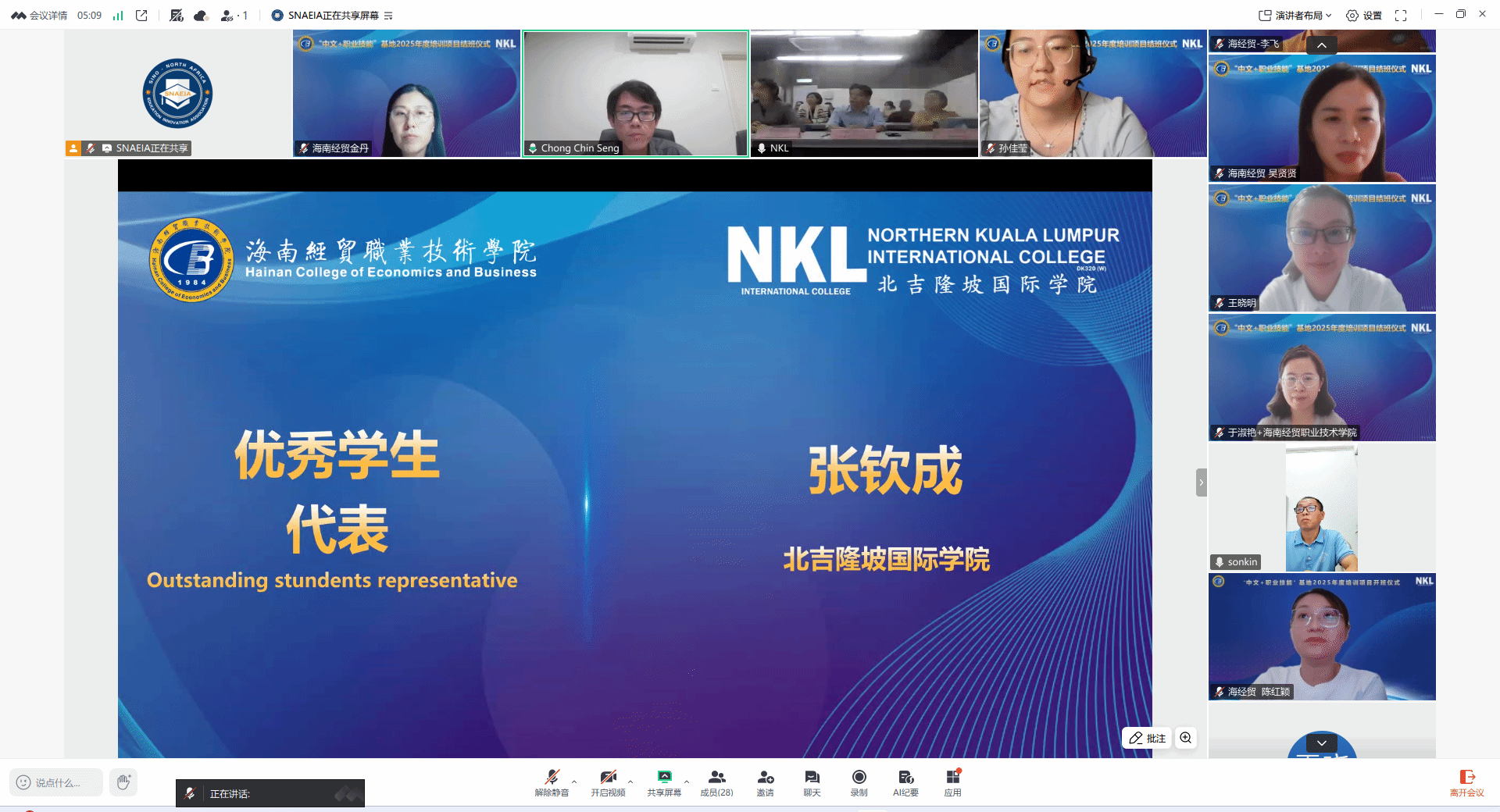Open meeting details (会议详情)
The width and height of the screenshot is (1500, 812).
pos(40,16)
